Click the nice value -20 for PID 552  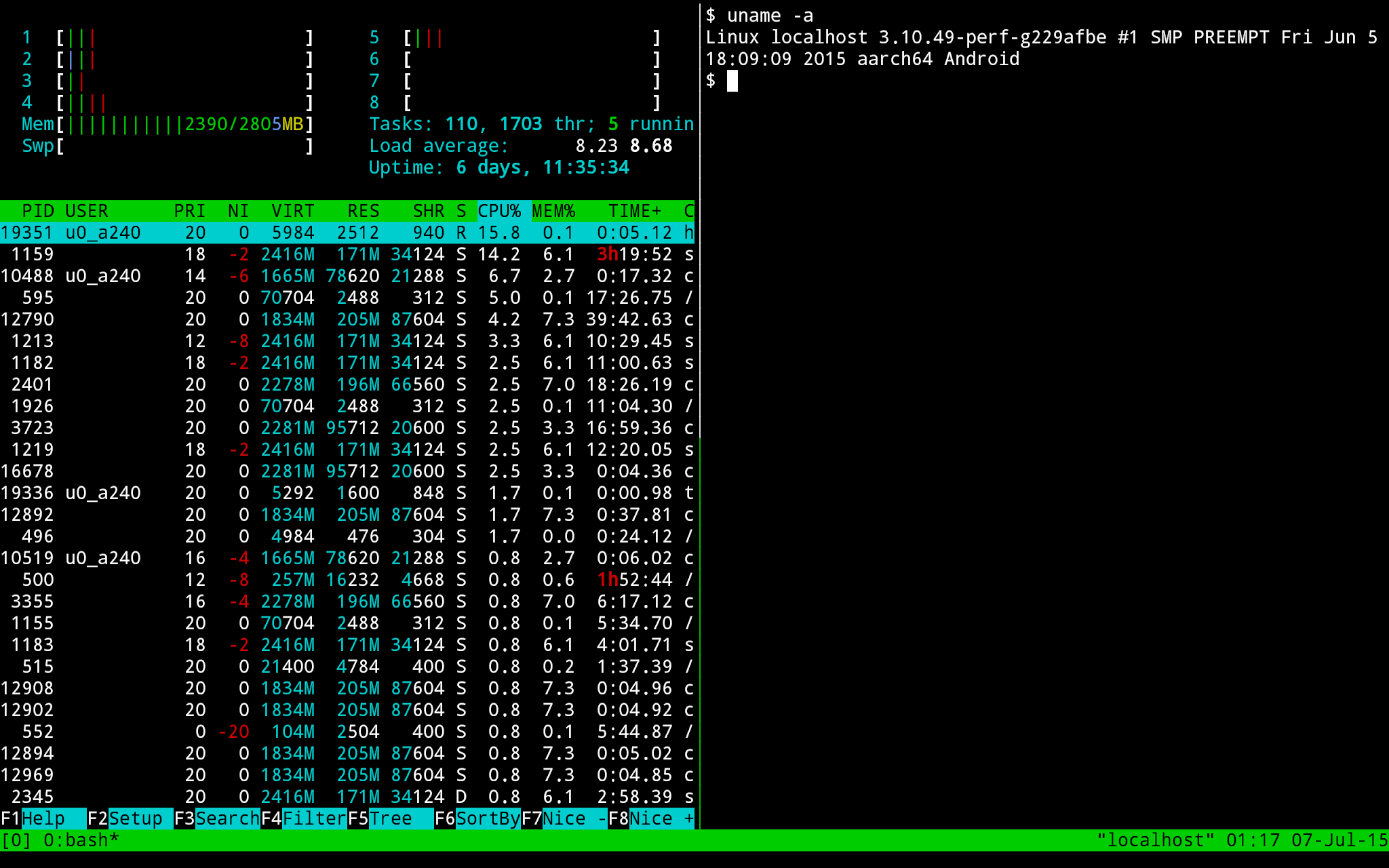(233, 732)
